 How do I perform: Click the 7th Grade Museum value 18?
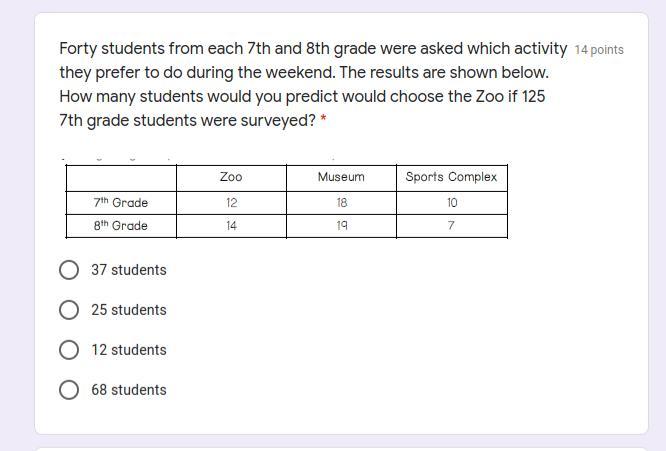341,203
